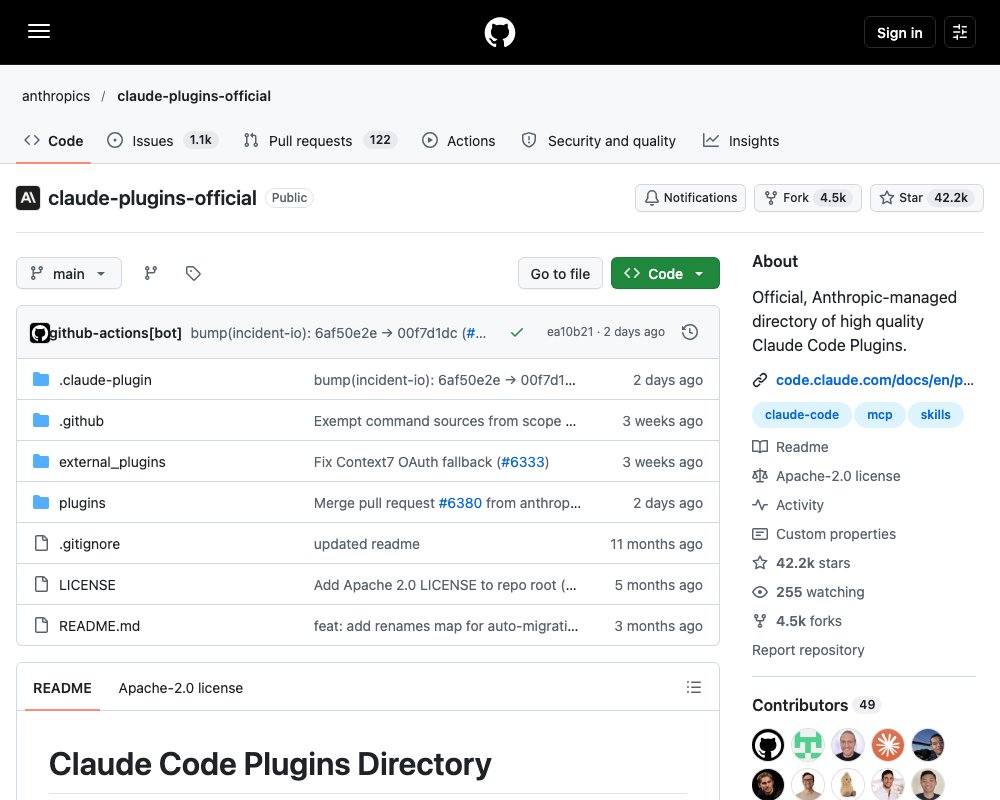Fork the repository
Image resolution: width=1000 pixels, height=800 pixels.
[x=807, y=198]
